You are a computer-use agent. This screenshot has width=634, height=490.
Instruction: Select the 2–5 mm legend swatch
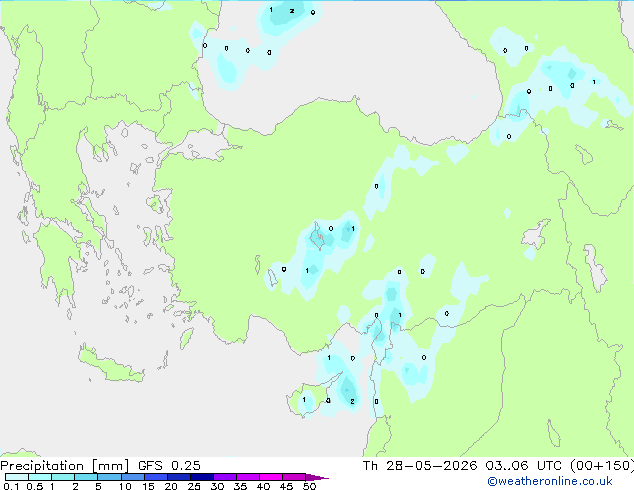[86, 477]
